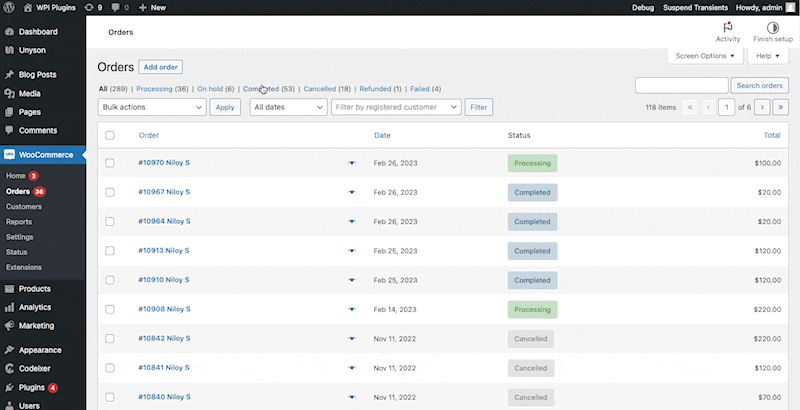800x410 pixels.
Task: Check the box for order #10841
Action: tap(110, 368)
